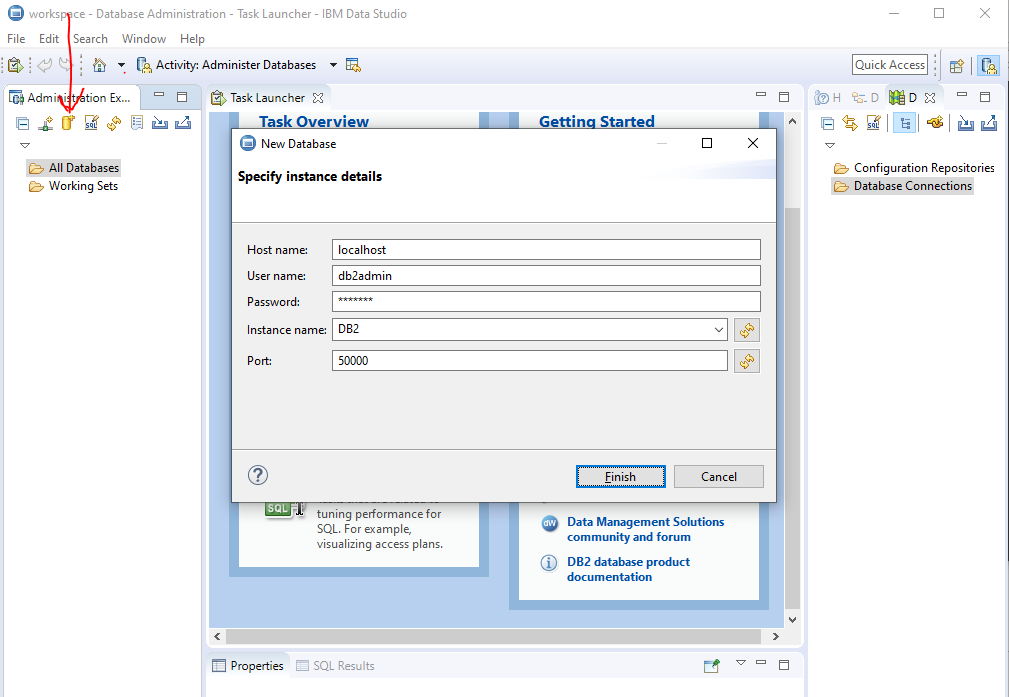
Task: Refresh the Administration Explorer view
Action: (x=114, y=122)
